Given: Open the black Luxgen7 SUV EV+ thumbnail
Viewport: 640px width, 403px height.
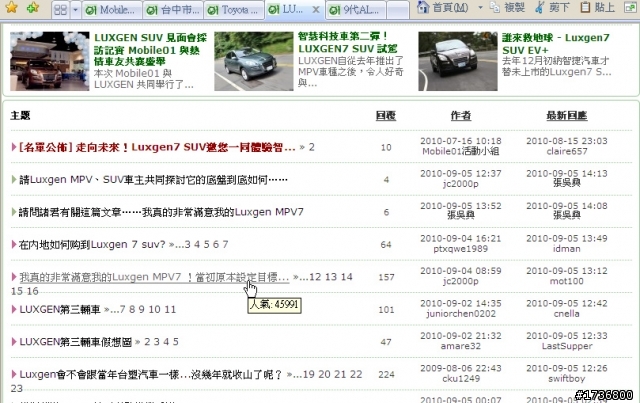Looking at the screenshot, I should pyautogui.click(x=458, y=61).
